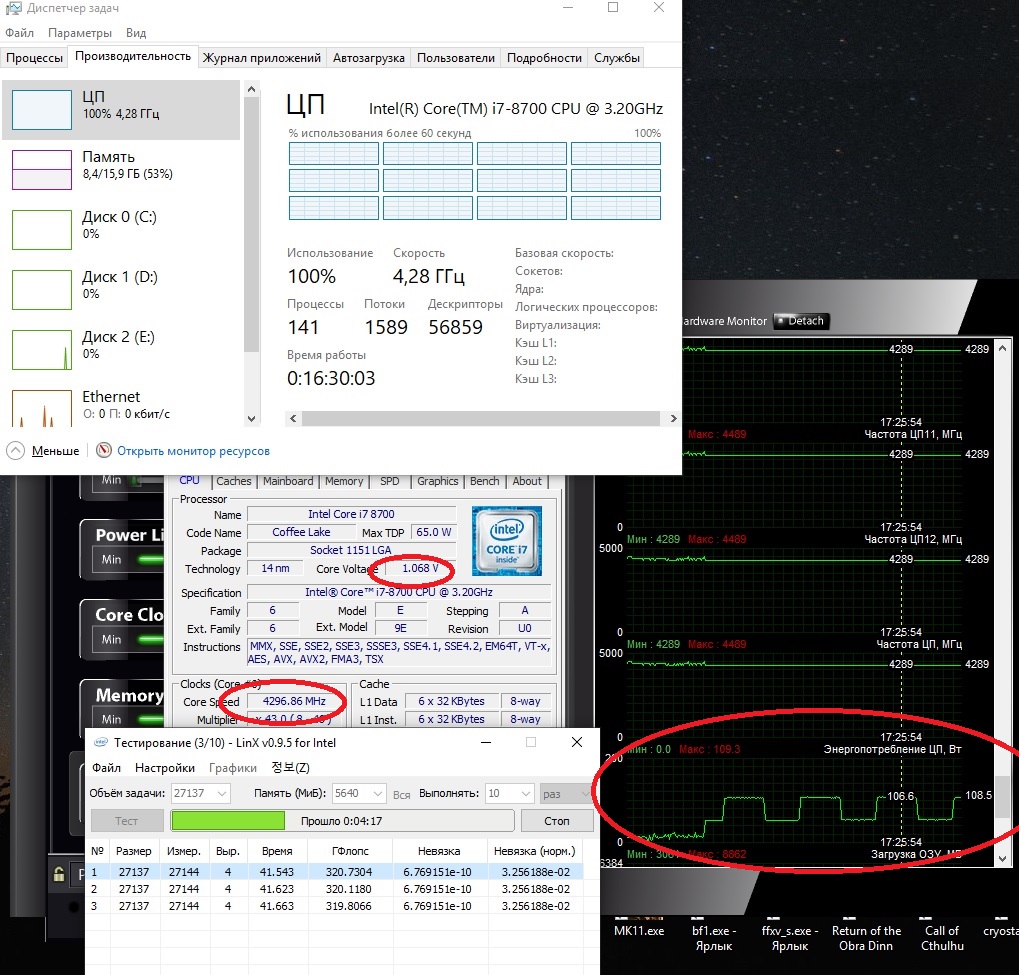This screenshot has width=1019, height=975.
Task: Select Диск 0 (C:) in the sidebar
Action: [121, 229]
